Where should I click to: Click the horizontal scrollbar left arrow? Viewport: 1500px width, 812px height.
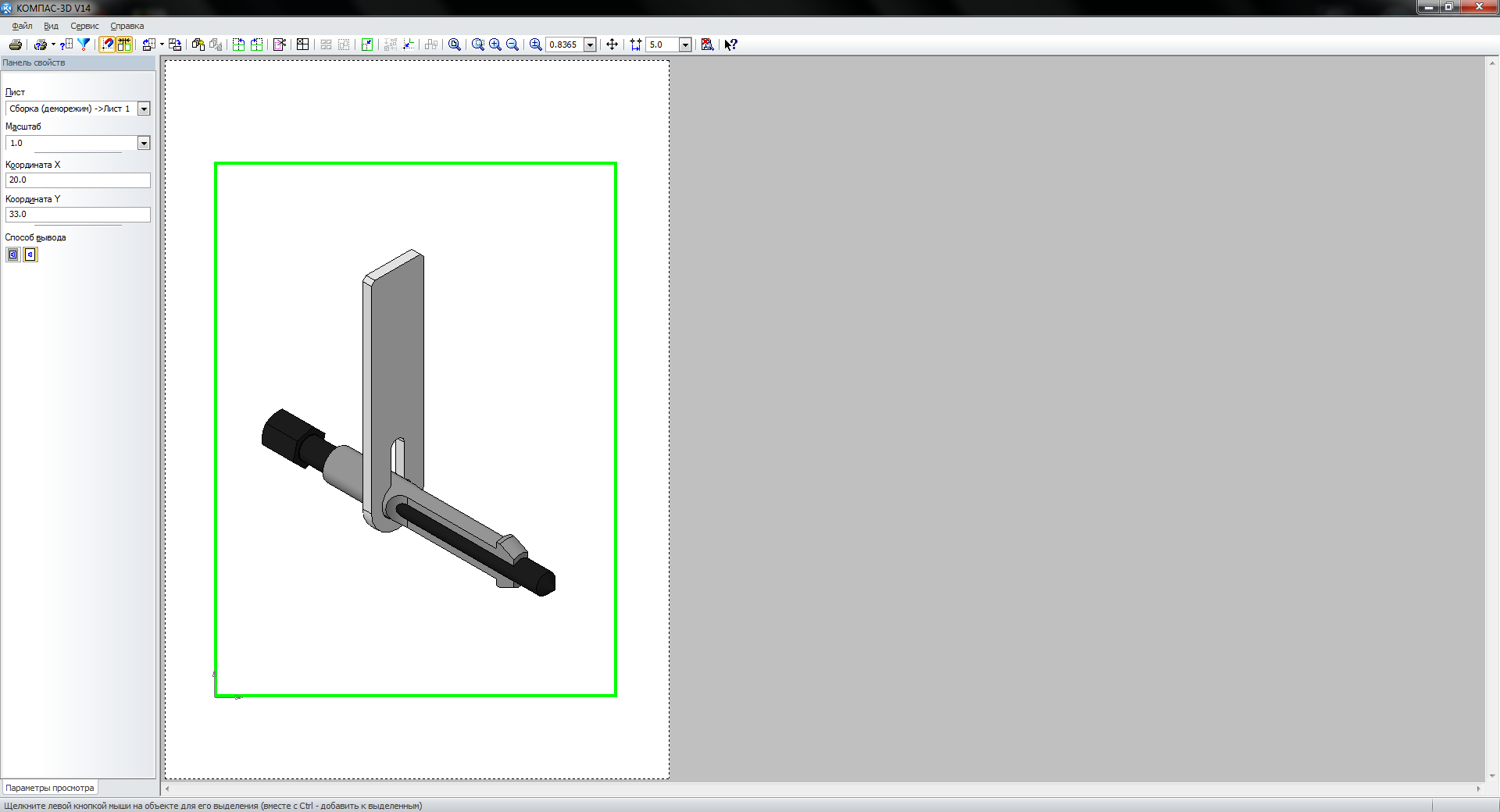167,789
